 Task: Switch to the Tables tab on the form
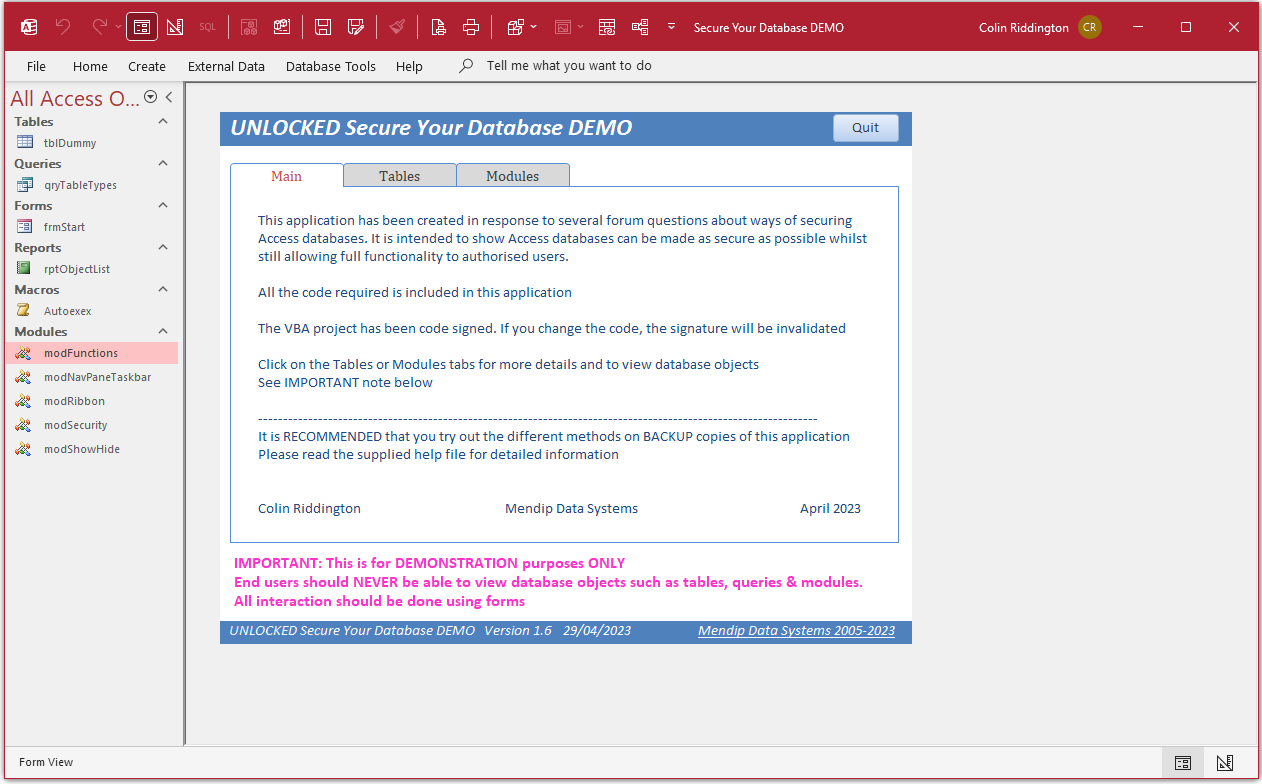tap(399, 176)
